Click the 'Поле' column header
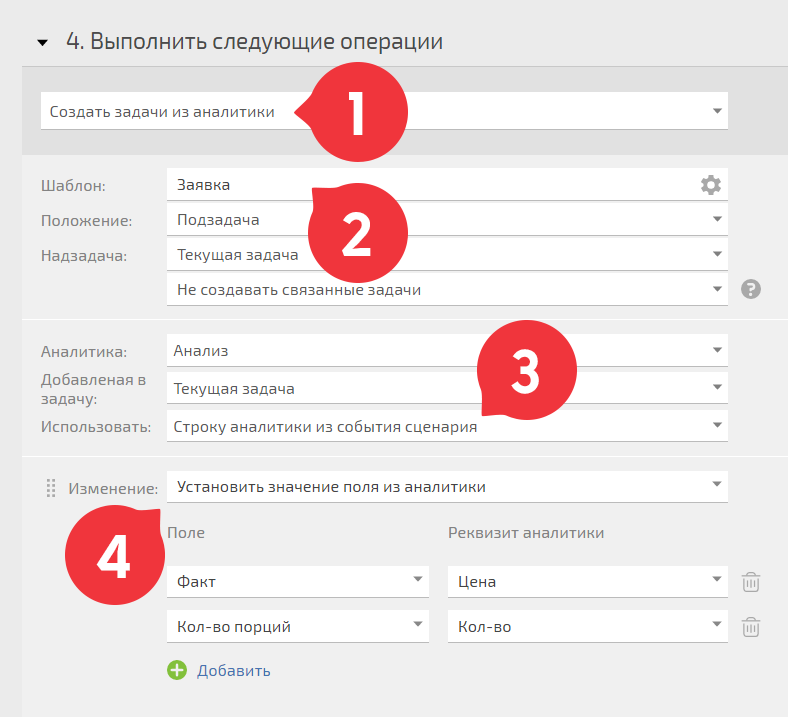 [x=186, y=533]
